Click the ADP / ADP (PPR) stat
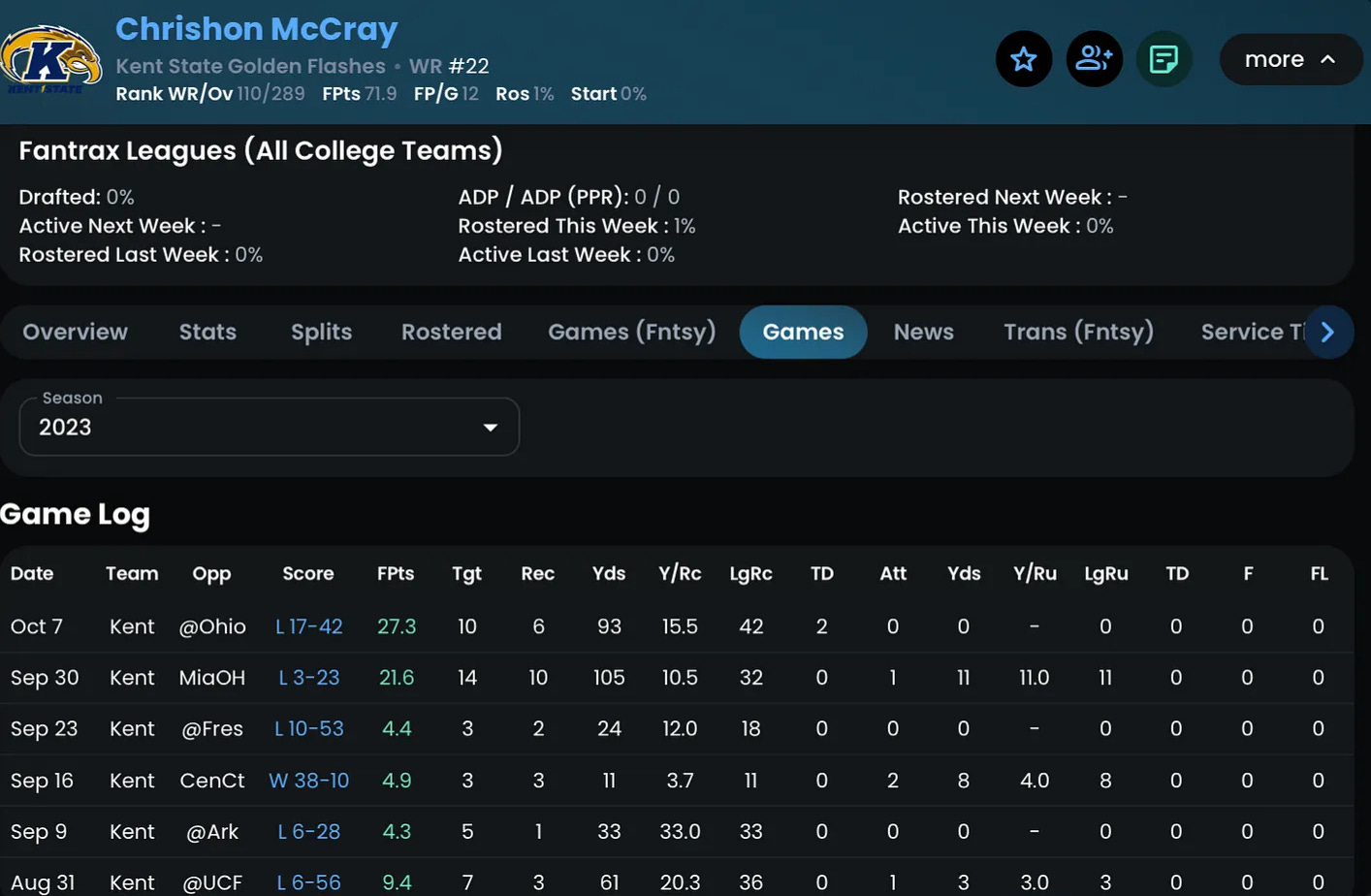Screen dimensions: 1371x896 569,197
